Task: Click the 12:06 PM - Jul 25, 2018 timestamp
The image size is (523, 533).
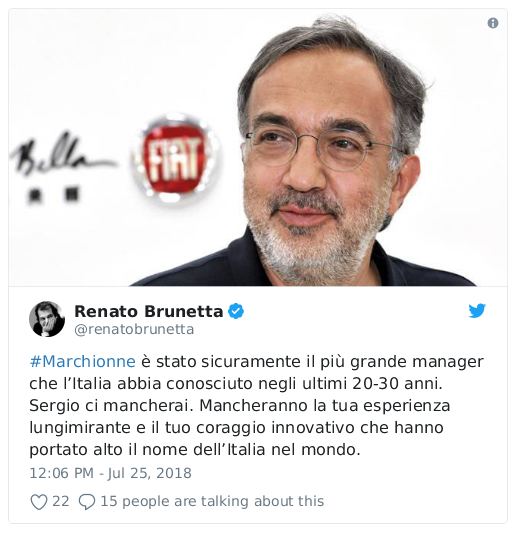Action: pyautogui.click(x=110, y=473)
